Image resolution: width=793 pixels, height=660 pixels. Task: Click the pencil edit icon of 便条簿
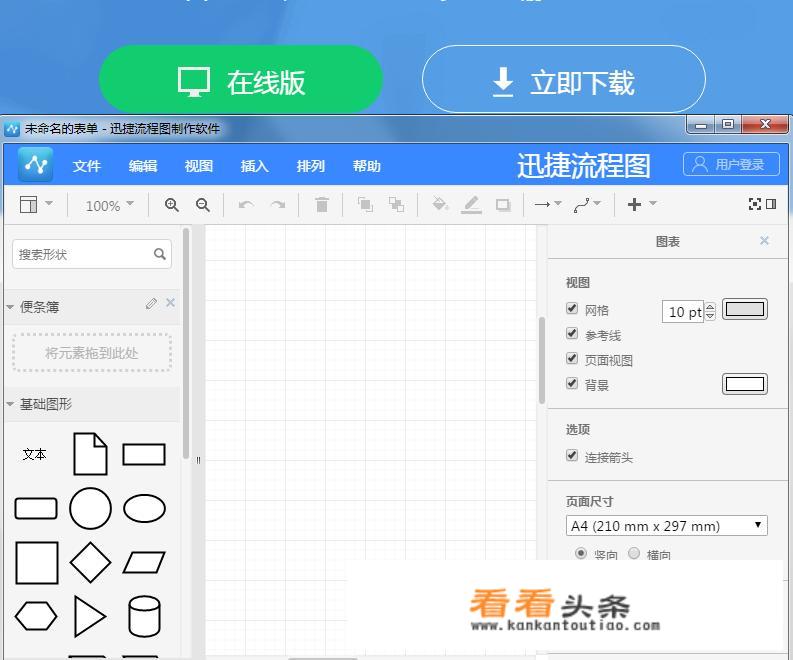pos(151,303)
